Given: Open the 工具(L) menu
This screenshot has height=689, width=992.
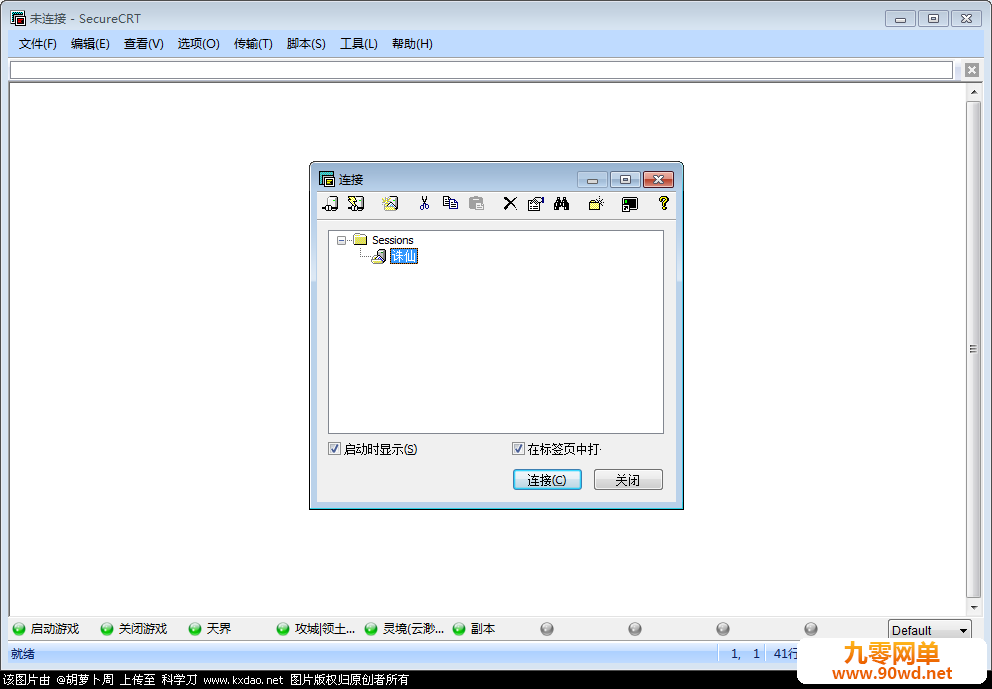Looking at the screenshot, I should 359,44.
